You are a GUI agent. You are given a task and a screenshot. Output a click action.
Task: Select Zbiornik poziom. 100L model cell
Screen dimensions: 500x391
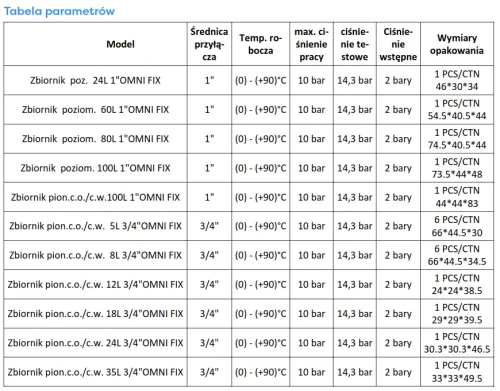point(96,168)
